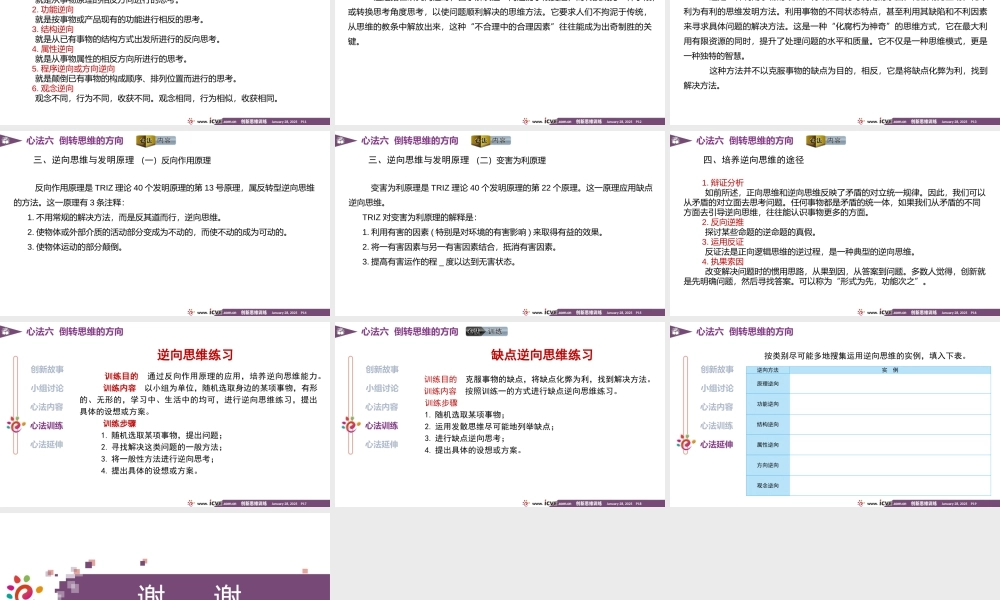The width and height of the screenshot is (1000, 600).
Task: Click the swirl flower icon beside 心法延伸
Action: 685,443
